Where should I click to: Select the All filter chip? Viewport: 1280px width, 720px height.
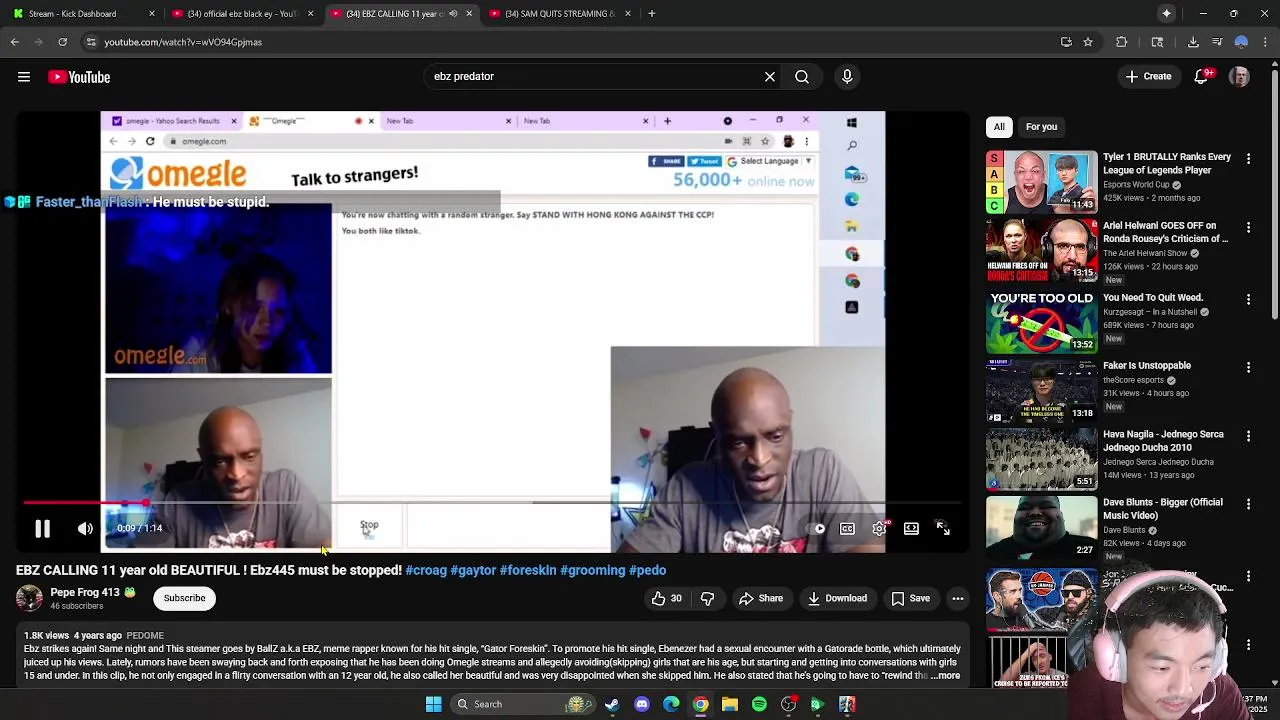[999, 126]
